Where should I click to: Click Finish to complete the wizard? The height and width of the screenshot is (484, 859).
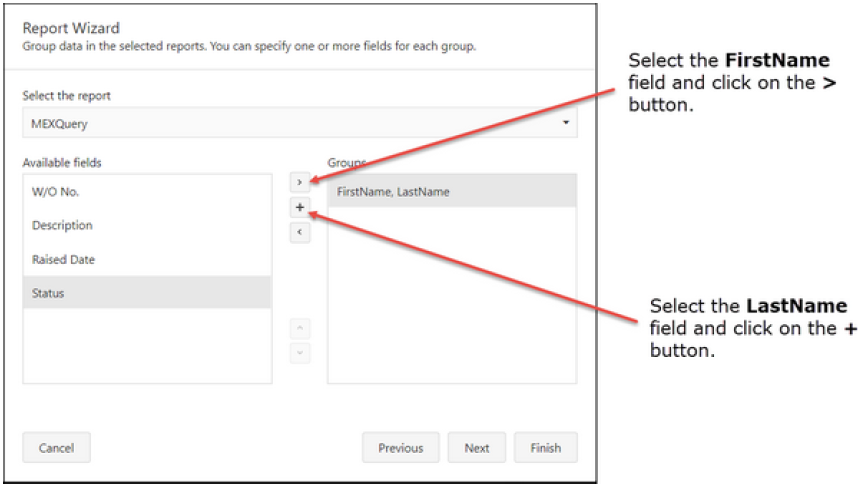coord(545,448)
